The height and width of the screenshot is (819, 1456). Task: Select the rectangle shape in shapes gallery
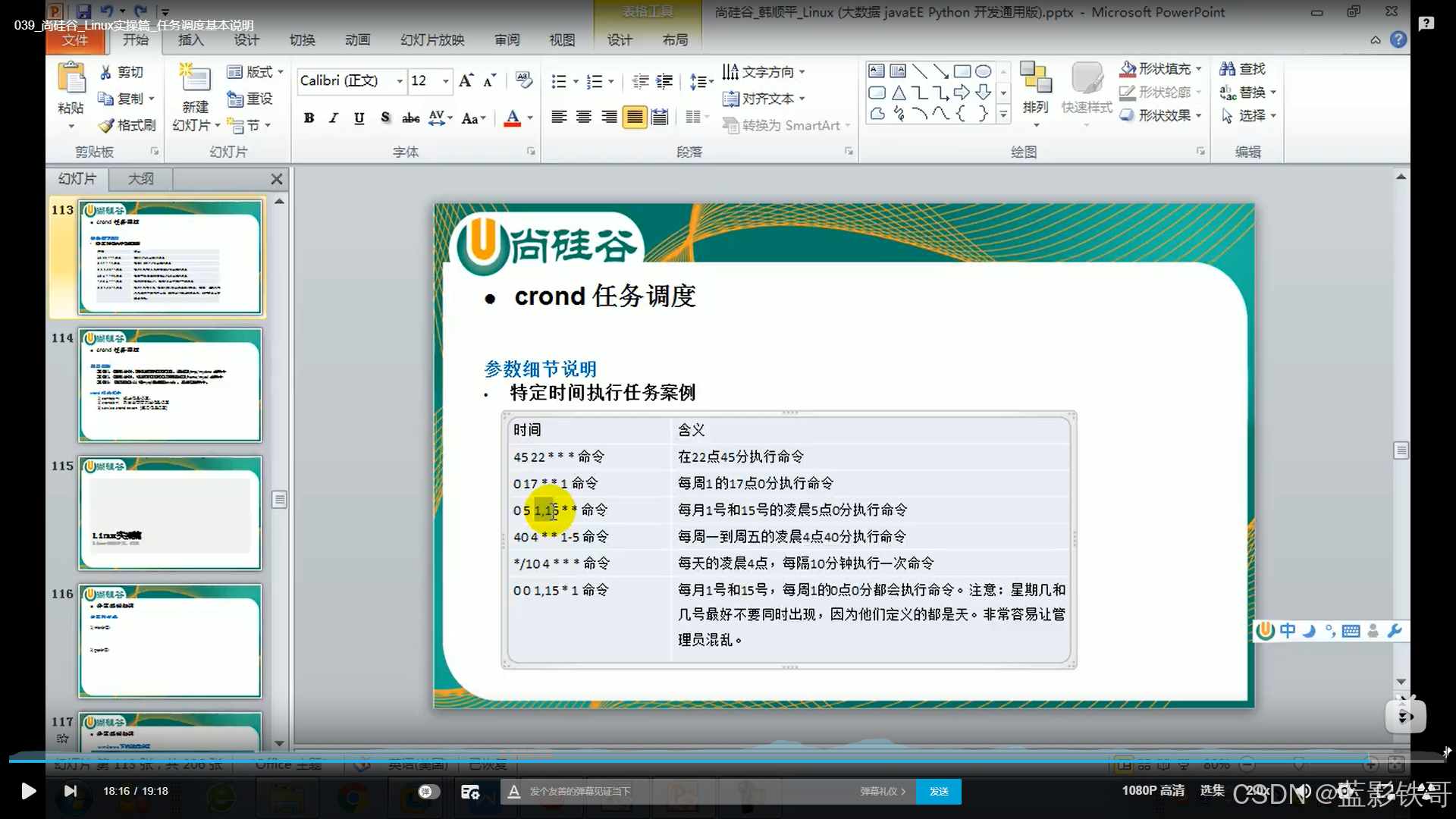point(962,71)
